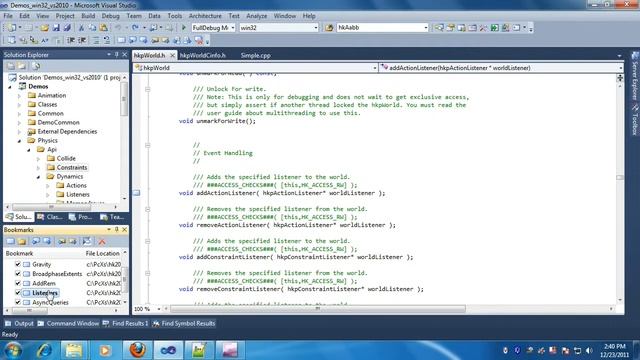Open Internet Explorer from the taskbar
The height and width of the screenshot is (360, 640).
44,350
